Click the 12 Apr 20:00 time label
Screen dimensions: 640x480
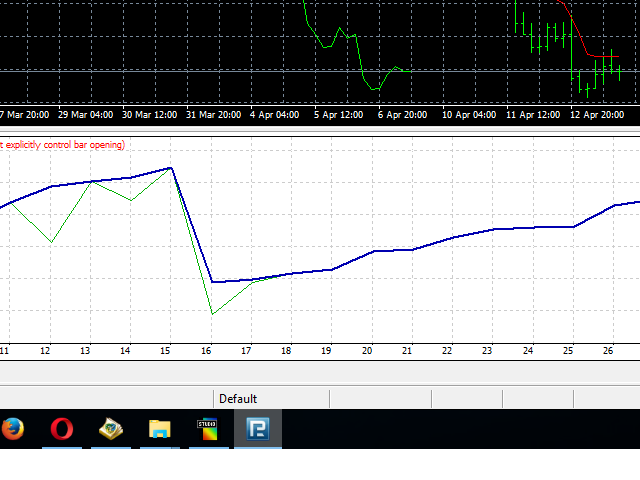click(598, 115)
